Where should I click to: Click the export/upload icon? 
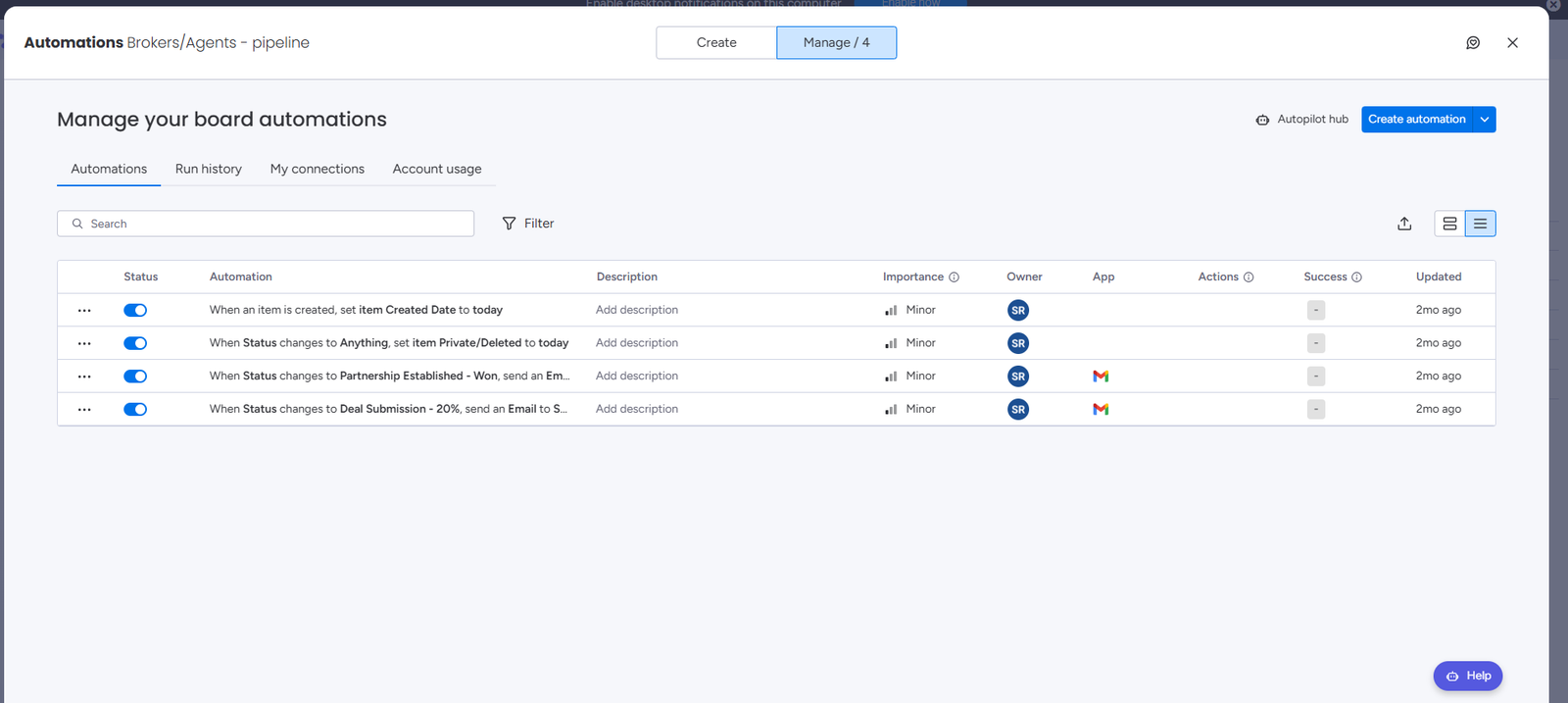1404,224
